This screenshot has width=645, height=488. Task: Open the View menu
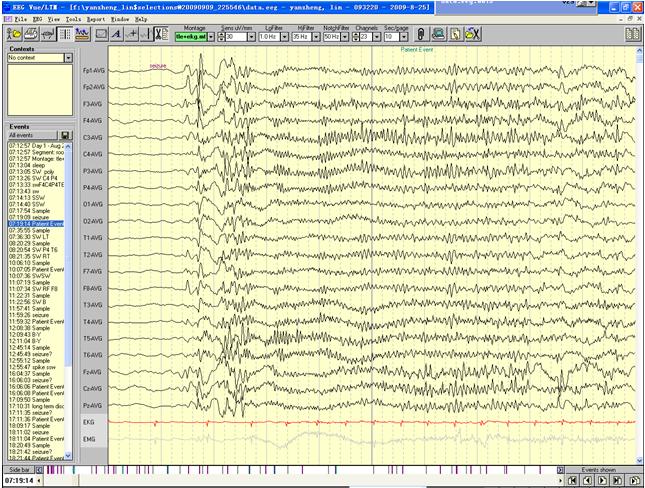click(53, 19)
